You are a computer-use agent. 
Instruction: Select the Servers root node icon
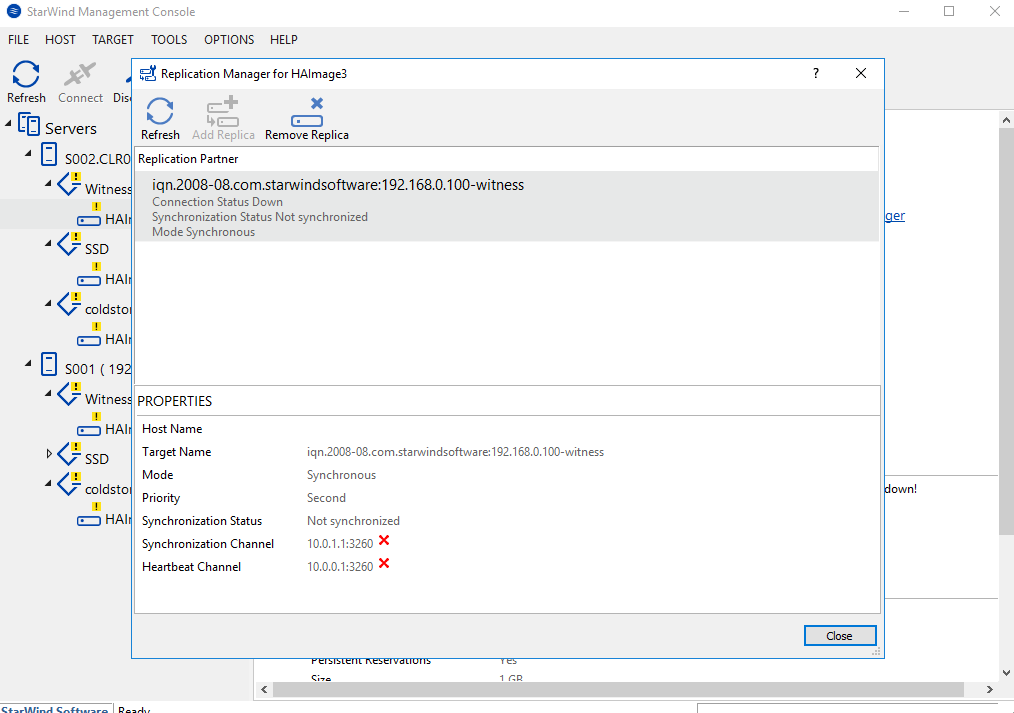click(29, 125)
